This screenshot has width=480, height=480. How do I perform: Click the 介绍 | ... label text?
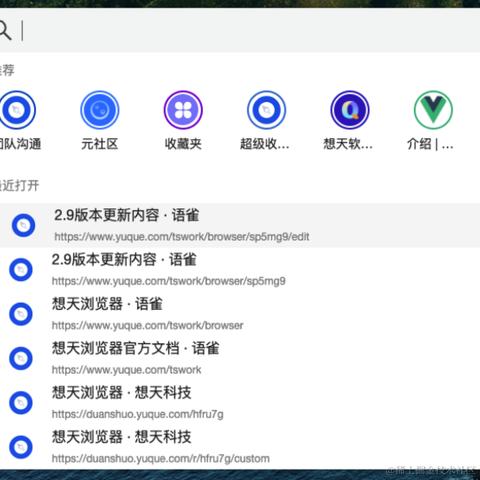click(x=430, y=144)
